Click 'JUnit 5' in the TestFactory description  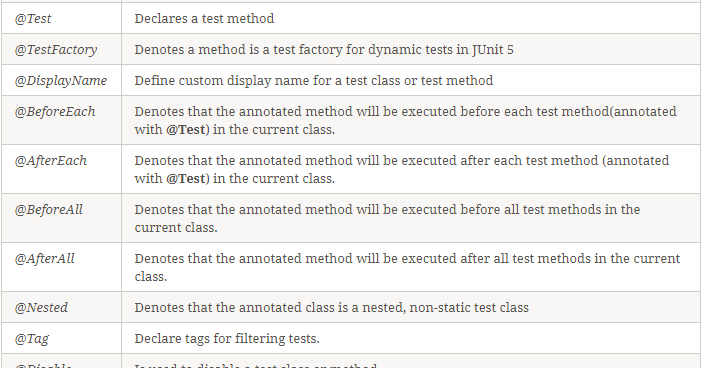pyautogui.click(x=493, y=50)
